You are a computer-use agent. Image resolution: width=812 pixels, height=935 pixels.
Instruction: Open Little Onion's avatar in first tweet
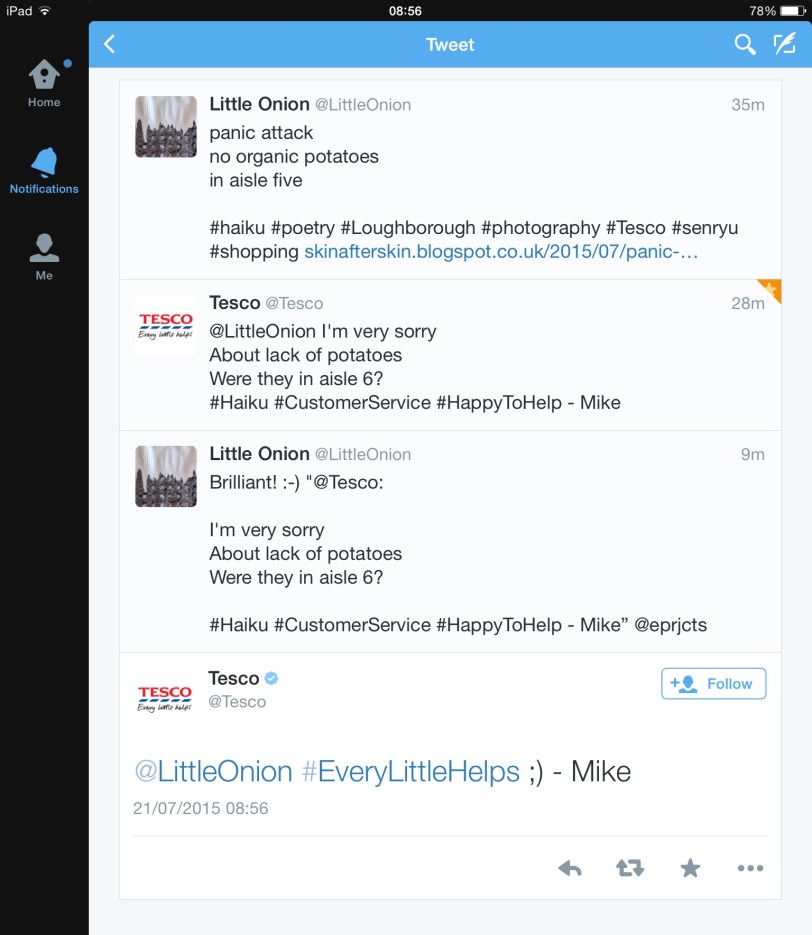pos(166,126)
